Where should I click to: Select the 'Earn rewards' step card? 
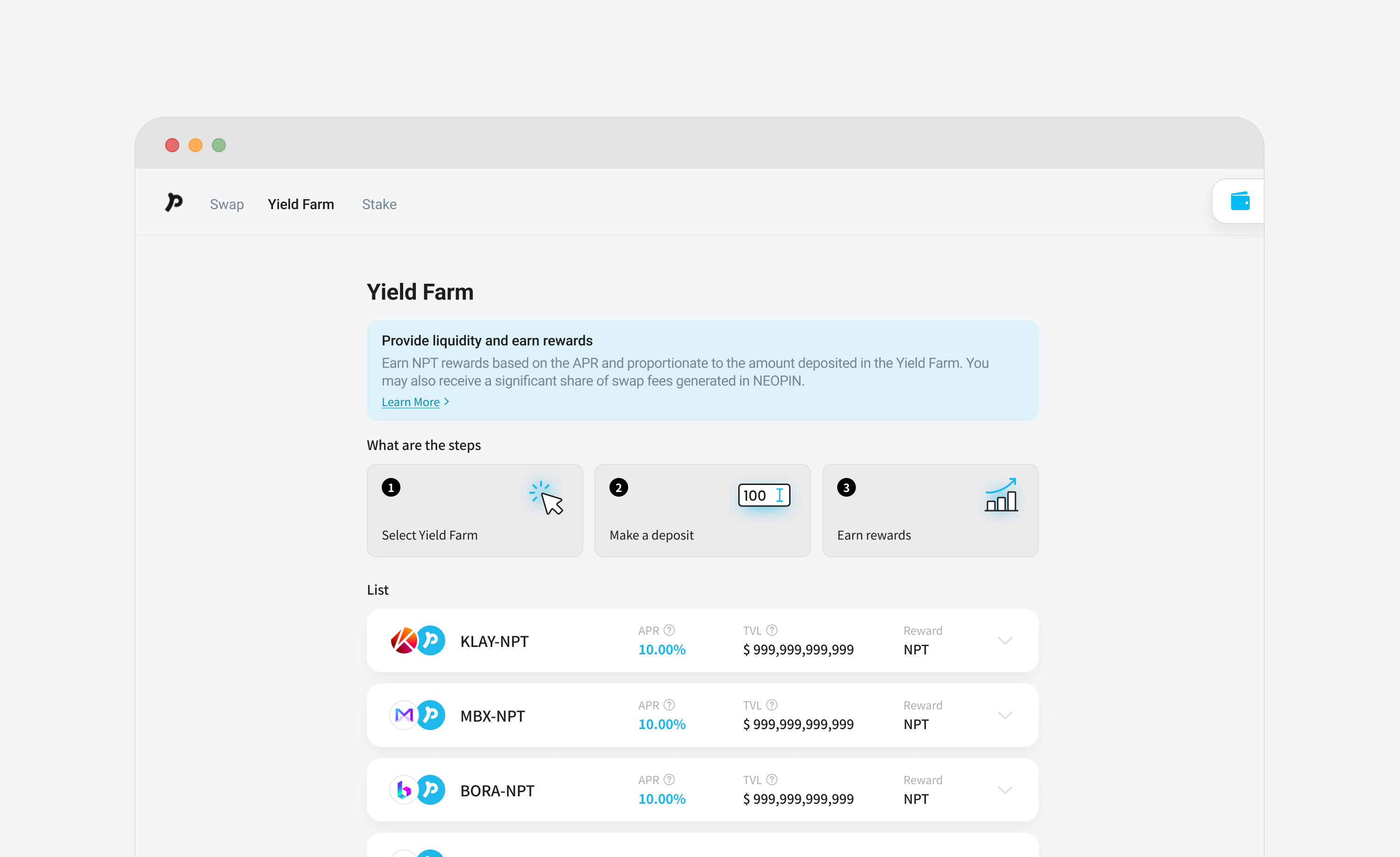[x=931, y=510]
